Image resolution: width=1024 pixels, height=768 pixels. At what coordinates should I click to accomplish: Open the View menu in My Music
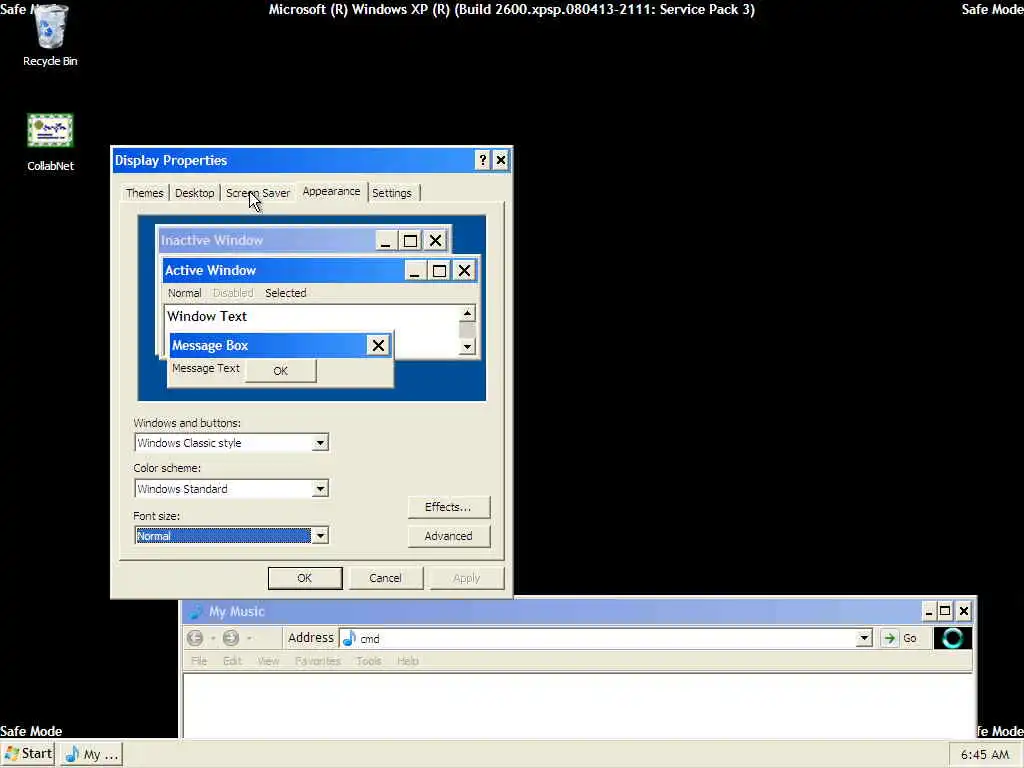[x=268, y=661]
